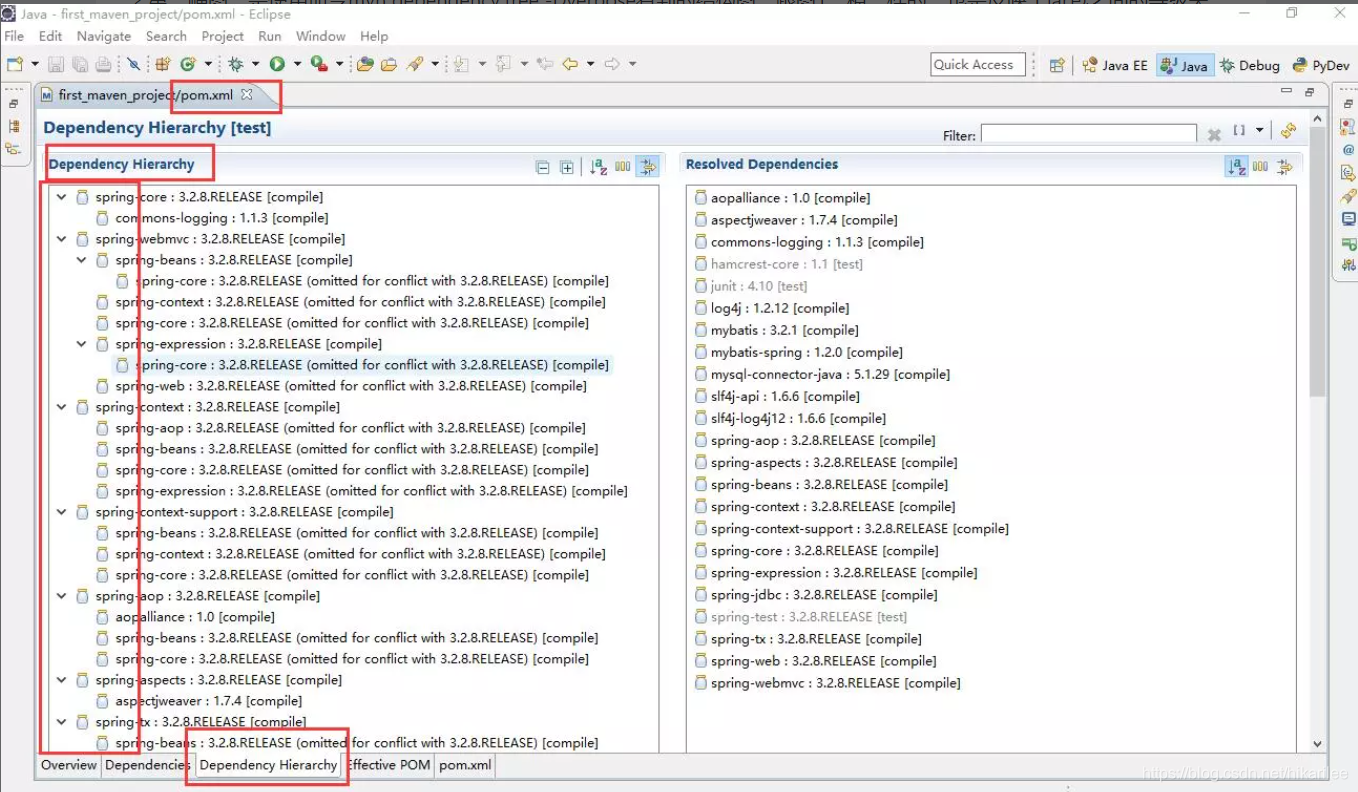Switch to the Effective POM tab
Screen dimensions: 1358x792
click(388, 765)
